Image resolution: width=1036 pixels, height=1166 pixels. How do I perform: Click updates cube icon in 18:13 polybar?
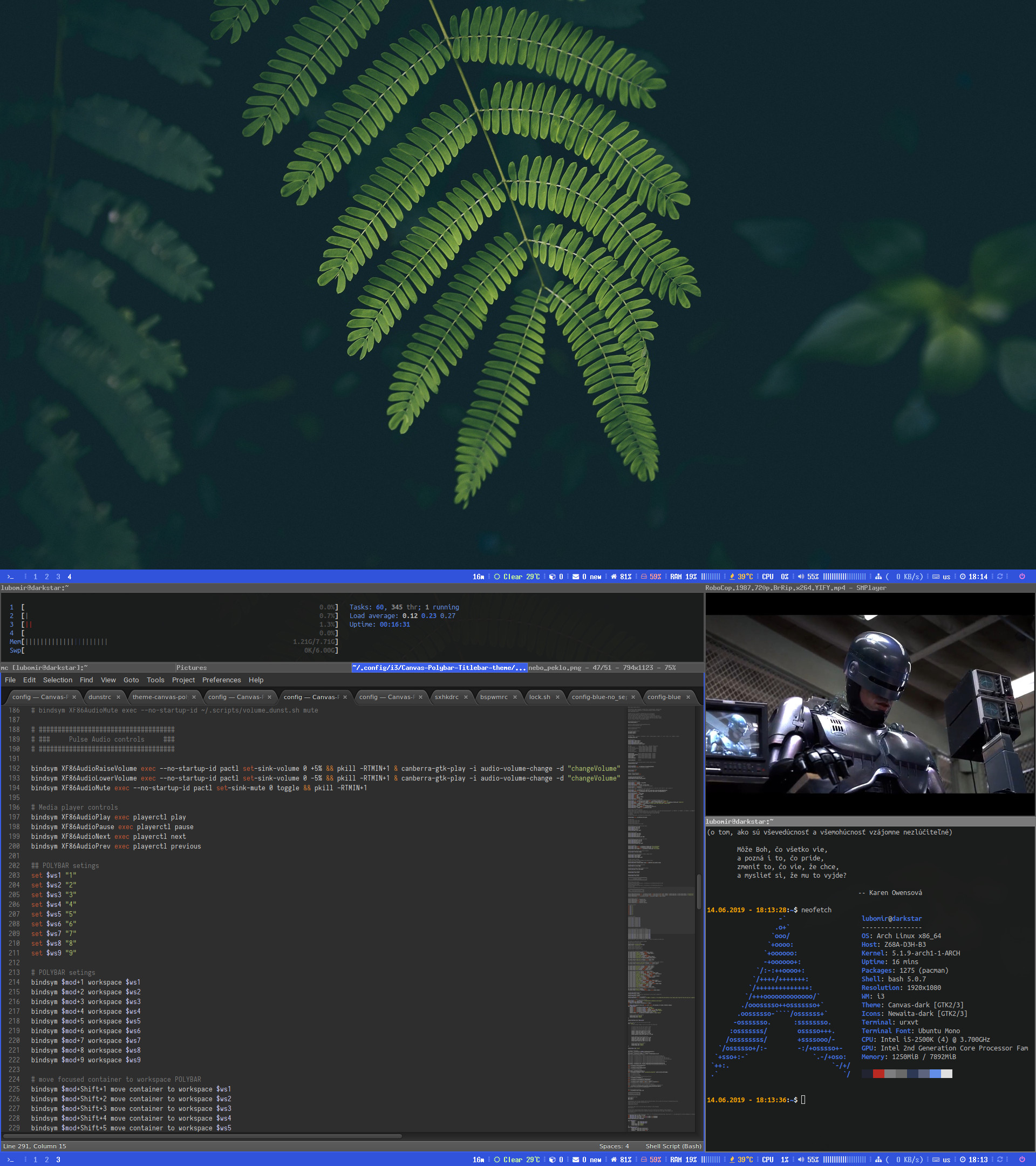pyautogui.click(x=552, y=1160)
